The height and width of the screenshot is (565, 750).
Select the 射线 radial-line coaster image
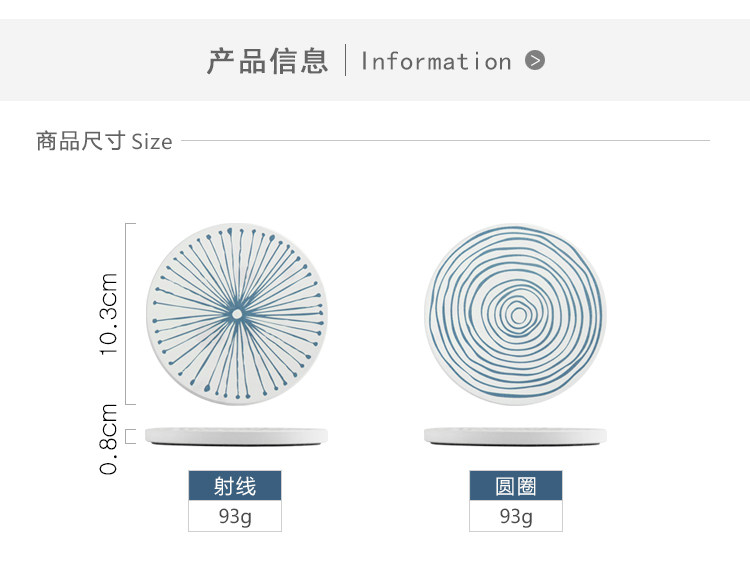click(237, 314)
